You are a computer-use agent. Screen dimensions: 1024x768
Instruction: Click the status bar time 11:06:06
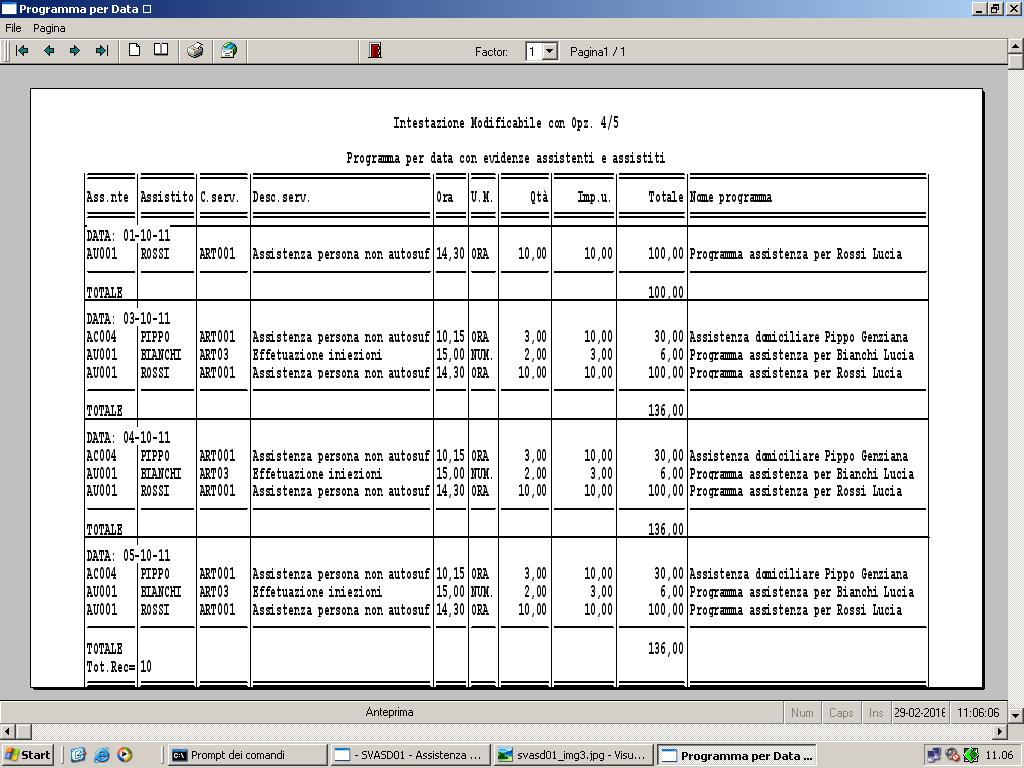point(978,712)
